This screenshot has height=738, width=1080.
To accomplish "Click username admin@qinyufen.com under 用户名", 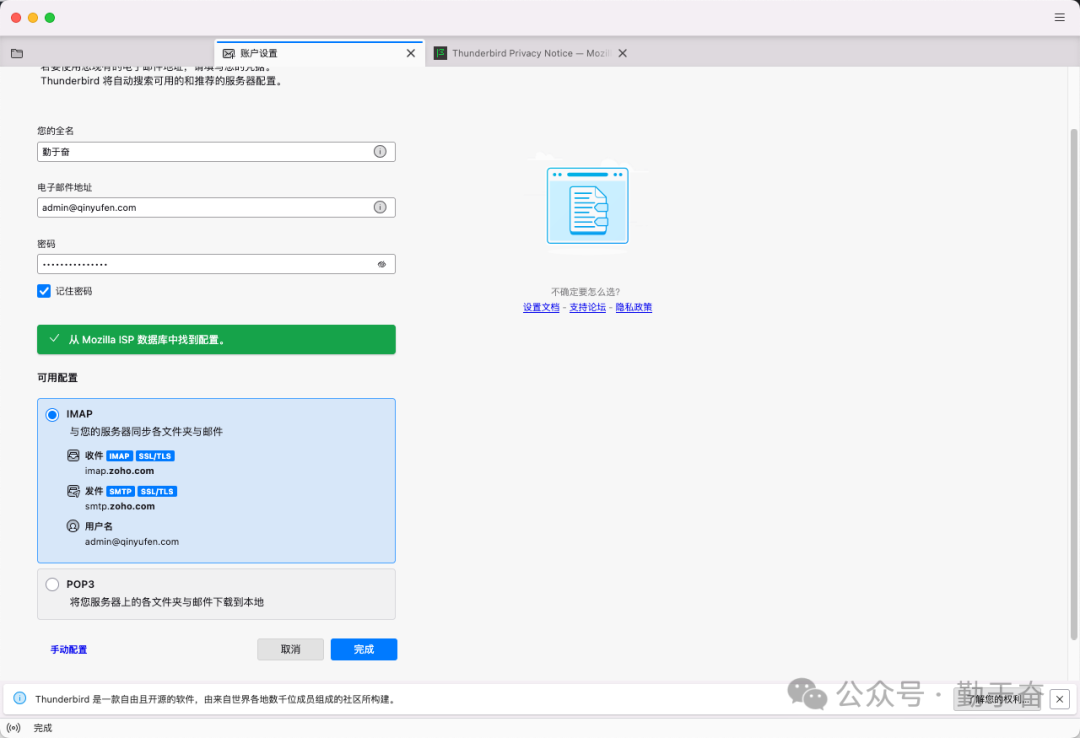I will pos(132,542).
